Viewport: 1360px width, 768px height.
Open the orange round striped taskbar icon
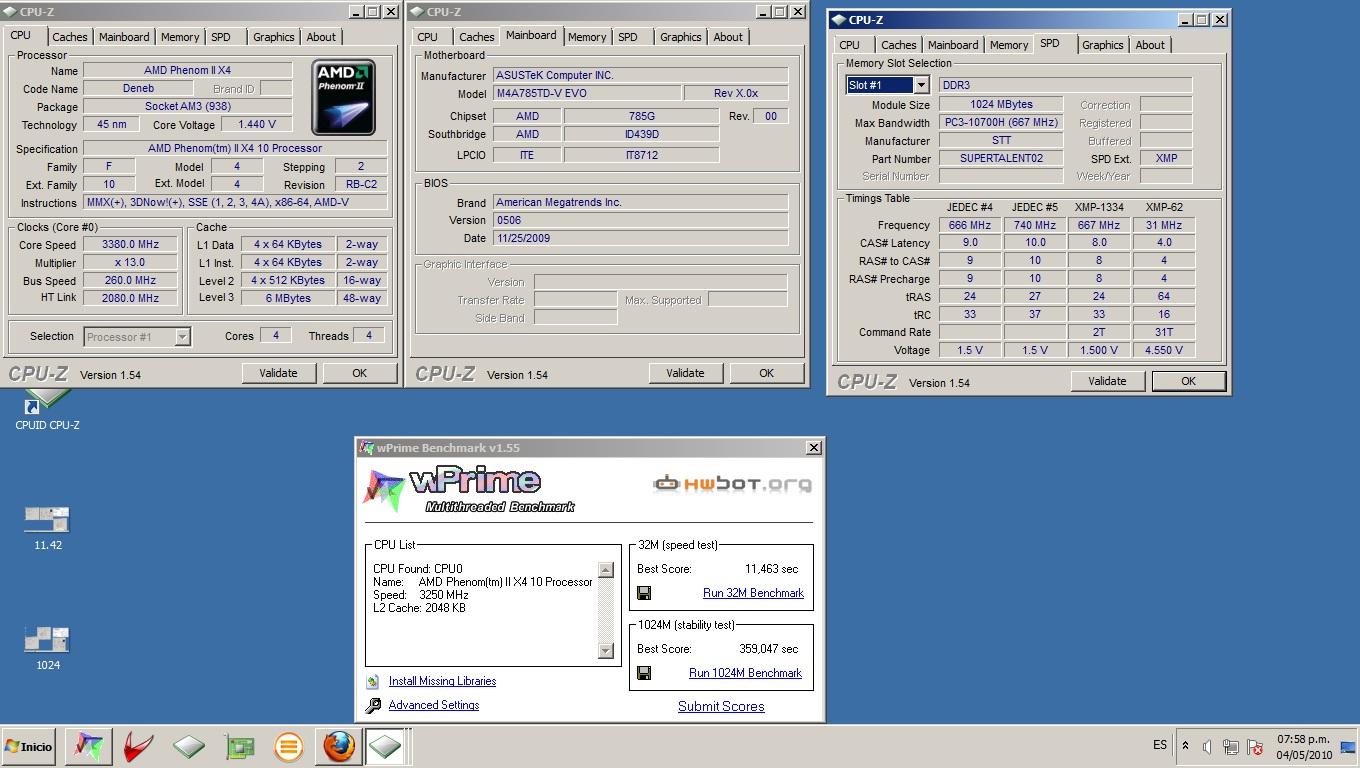288,746
